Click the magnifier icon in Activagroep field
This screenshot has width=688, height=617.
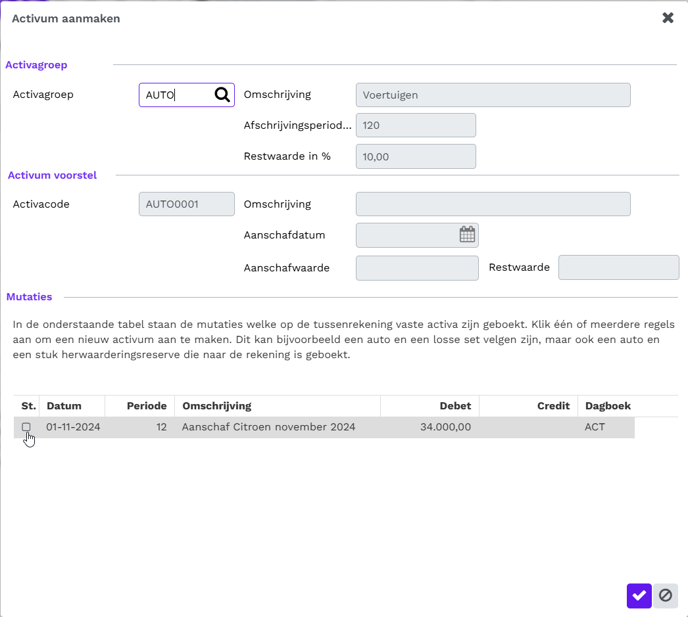222,95
